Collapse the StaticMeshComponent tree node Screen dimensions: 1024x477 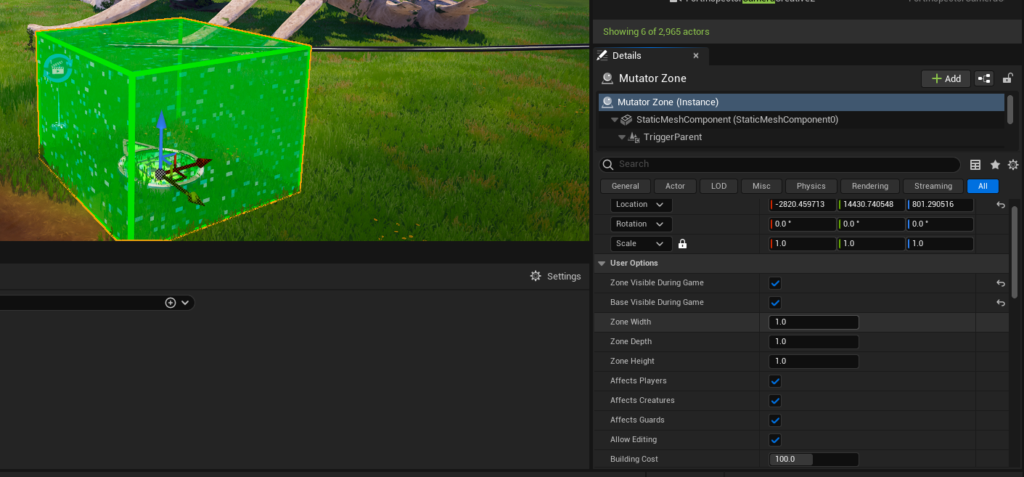pos(615,120)
